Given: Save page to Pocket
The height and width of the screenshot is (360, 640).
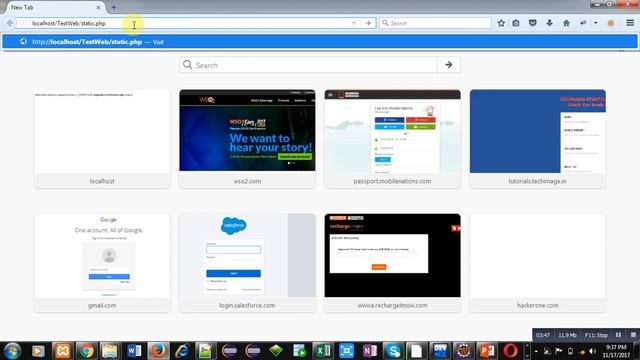Looking at the screenshot, I should (533, 23).
